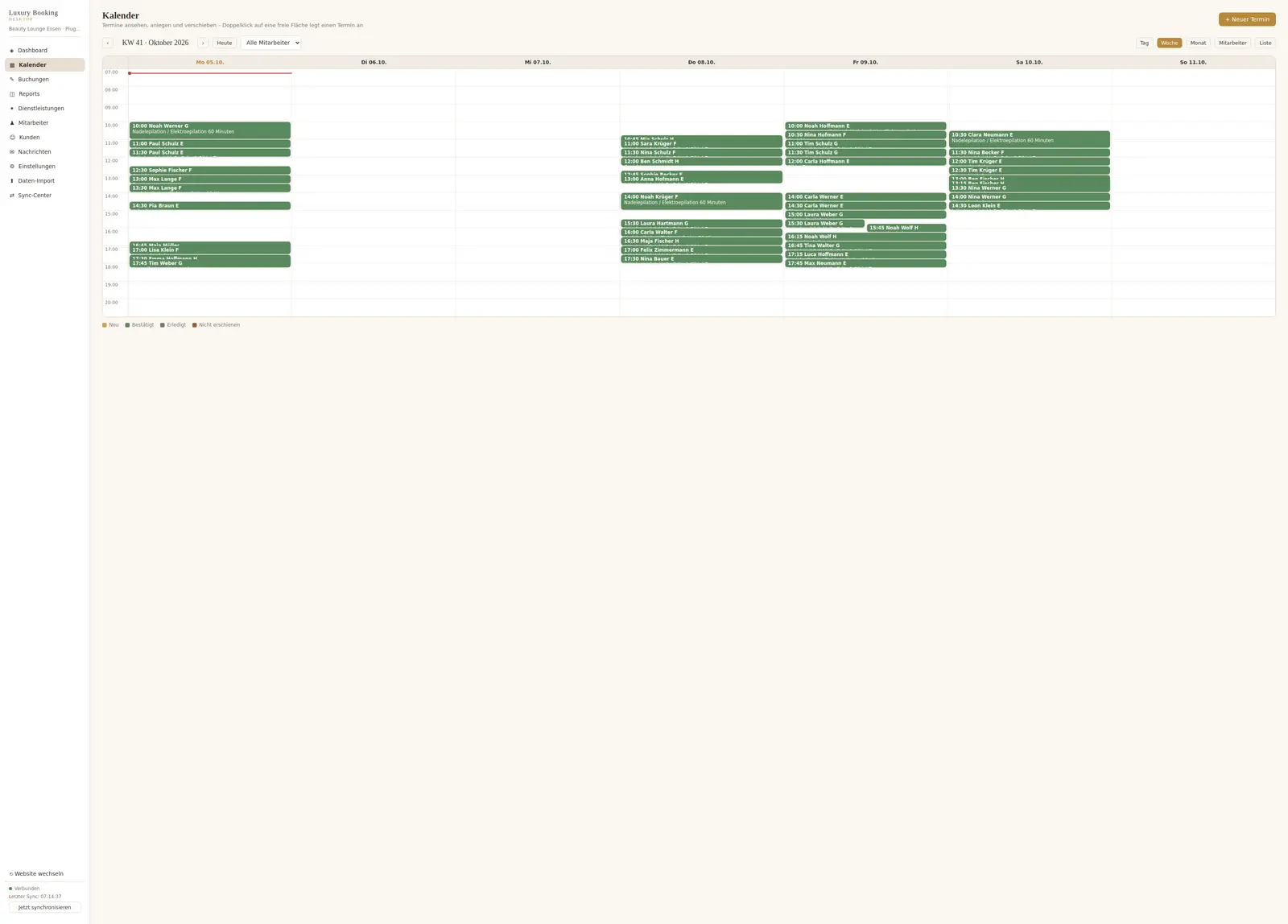The width and height of the screenshot is (1288, 924).
Task: Open Alle Mitarbeiter dropdown
Action: pos(270,43)
